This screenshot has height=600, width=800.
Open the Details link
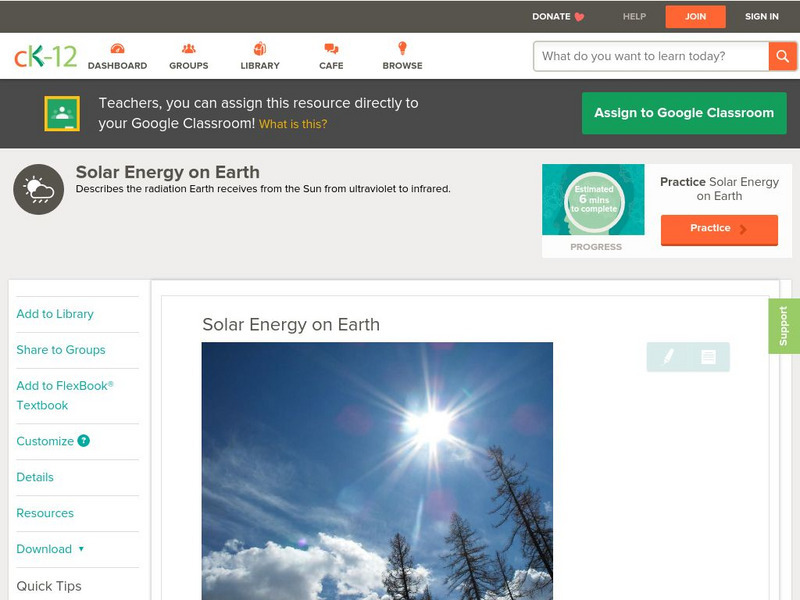click(x=35, y=477)
